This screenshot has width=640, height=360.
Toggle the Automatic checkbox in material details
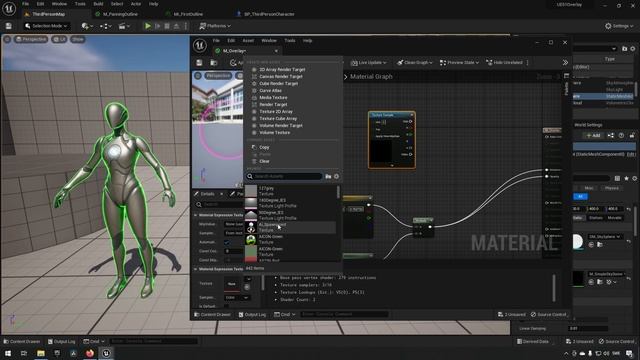(x=227, y=242)
